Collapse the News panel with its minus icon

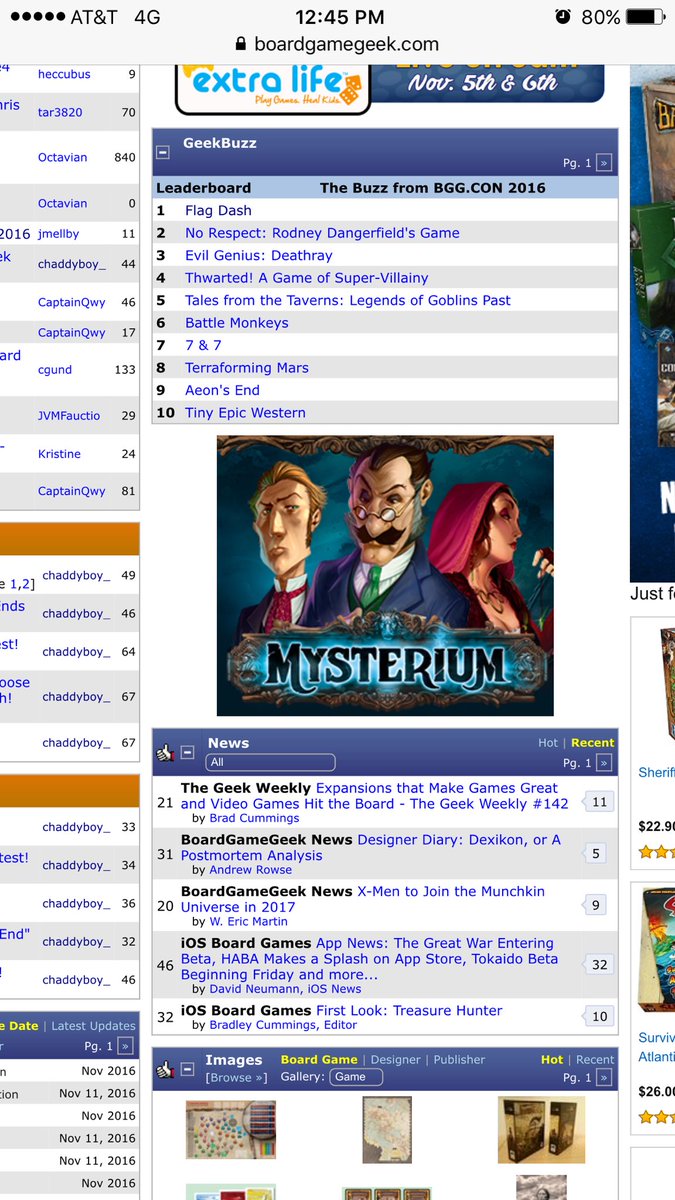point(187,752)
